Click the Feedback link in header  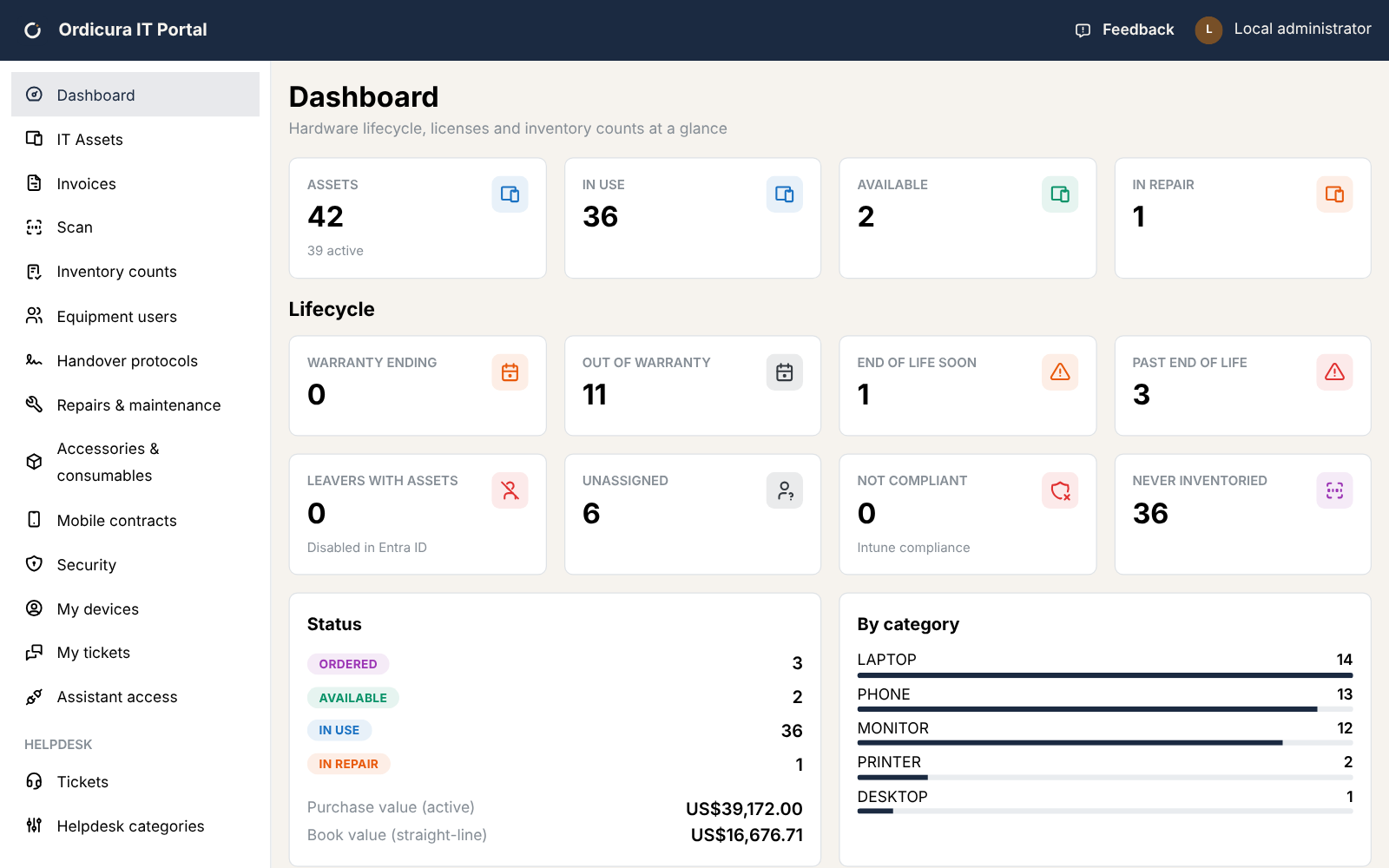pyautogui.click(x=1124, y=30)
